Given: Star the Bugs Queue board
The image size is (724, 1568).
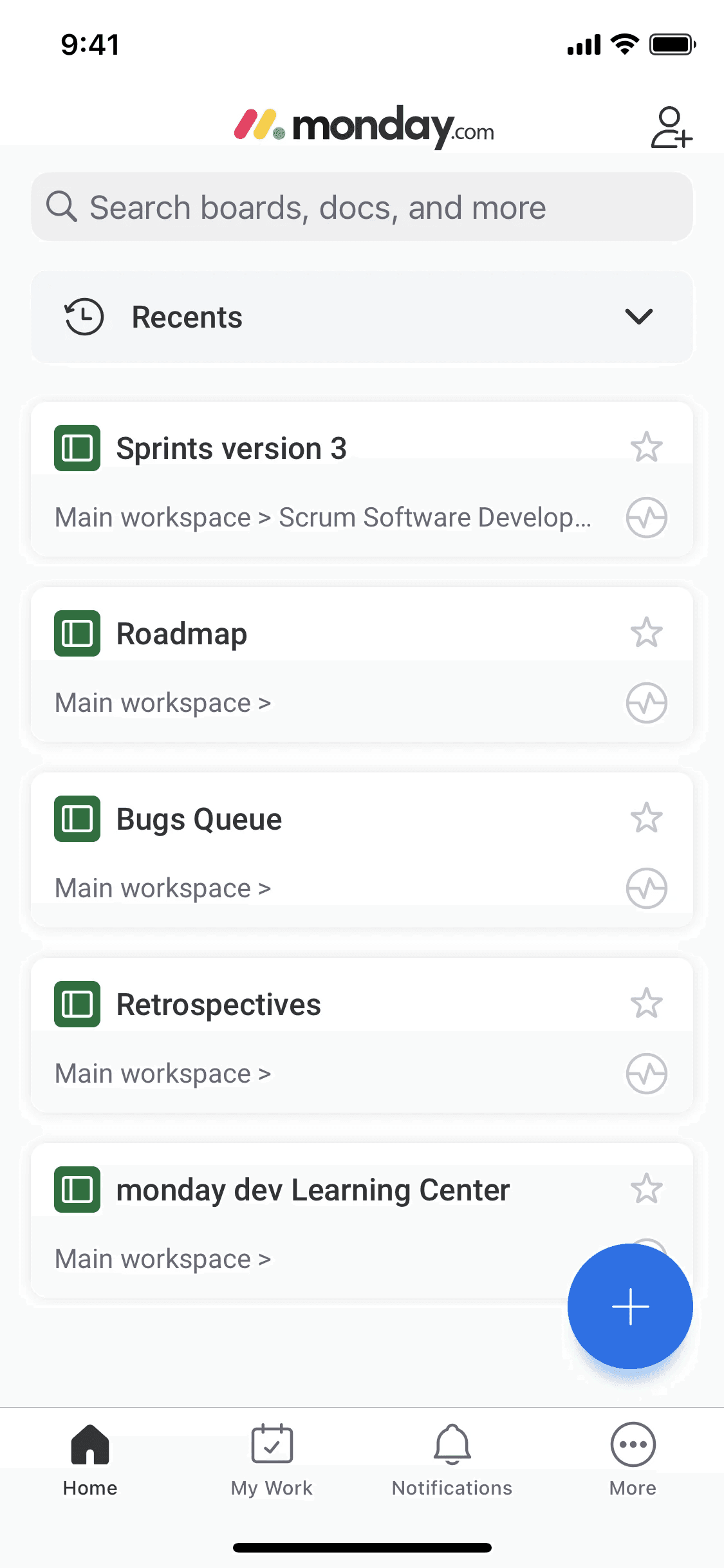Looking at the screenshot, I should [646, 818].
